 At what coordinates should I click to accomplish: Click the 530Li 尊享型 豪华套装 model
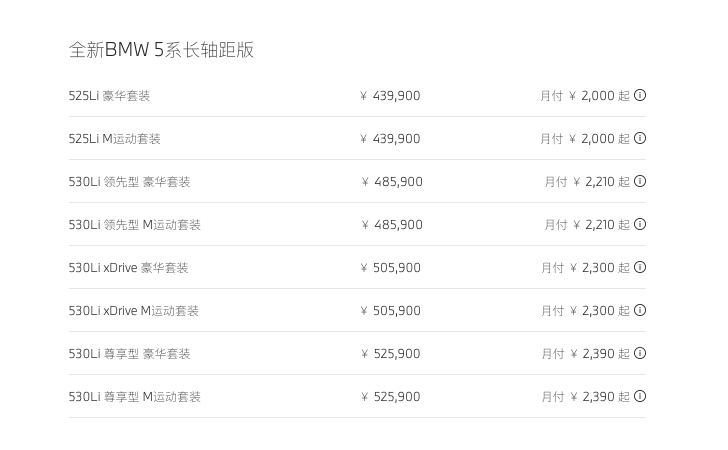(129, 354)
